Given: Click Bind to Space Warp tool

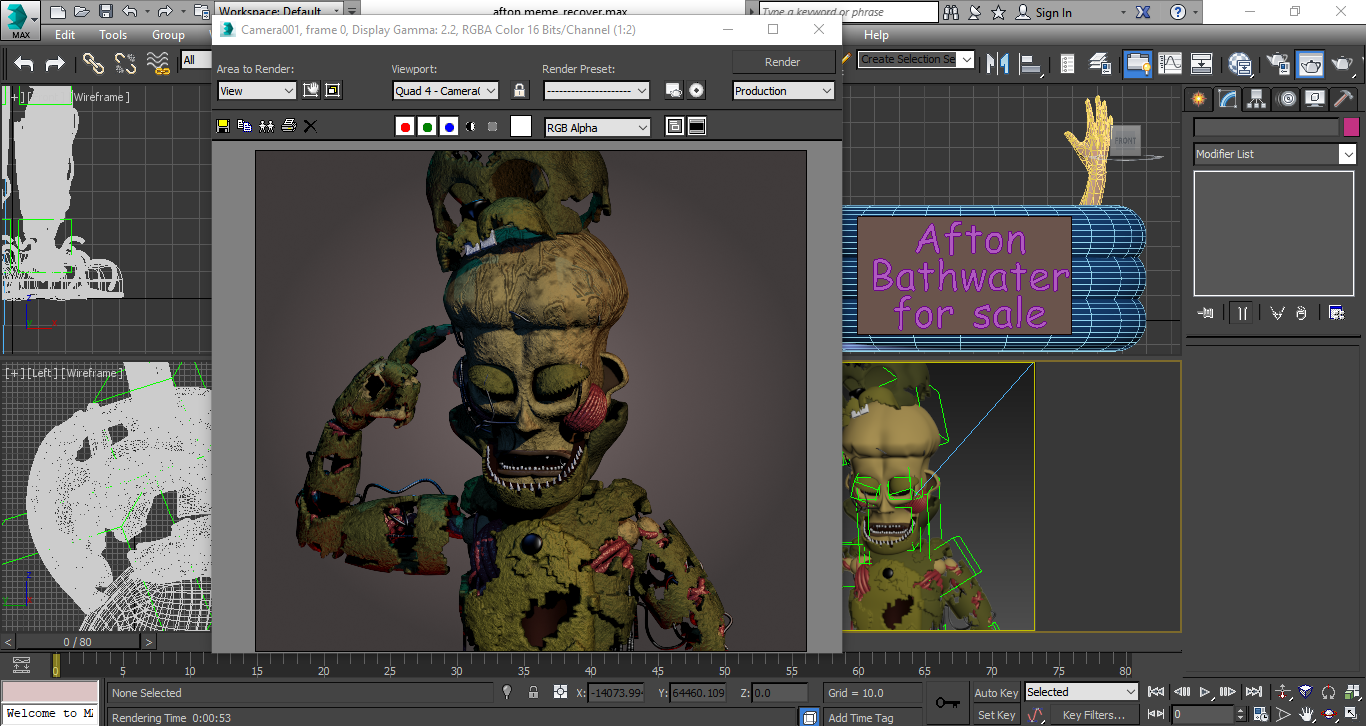Looking at the screenshot, I should 158,64.
